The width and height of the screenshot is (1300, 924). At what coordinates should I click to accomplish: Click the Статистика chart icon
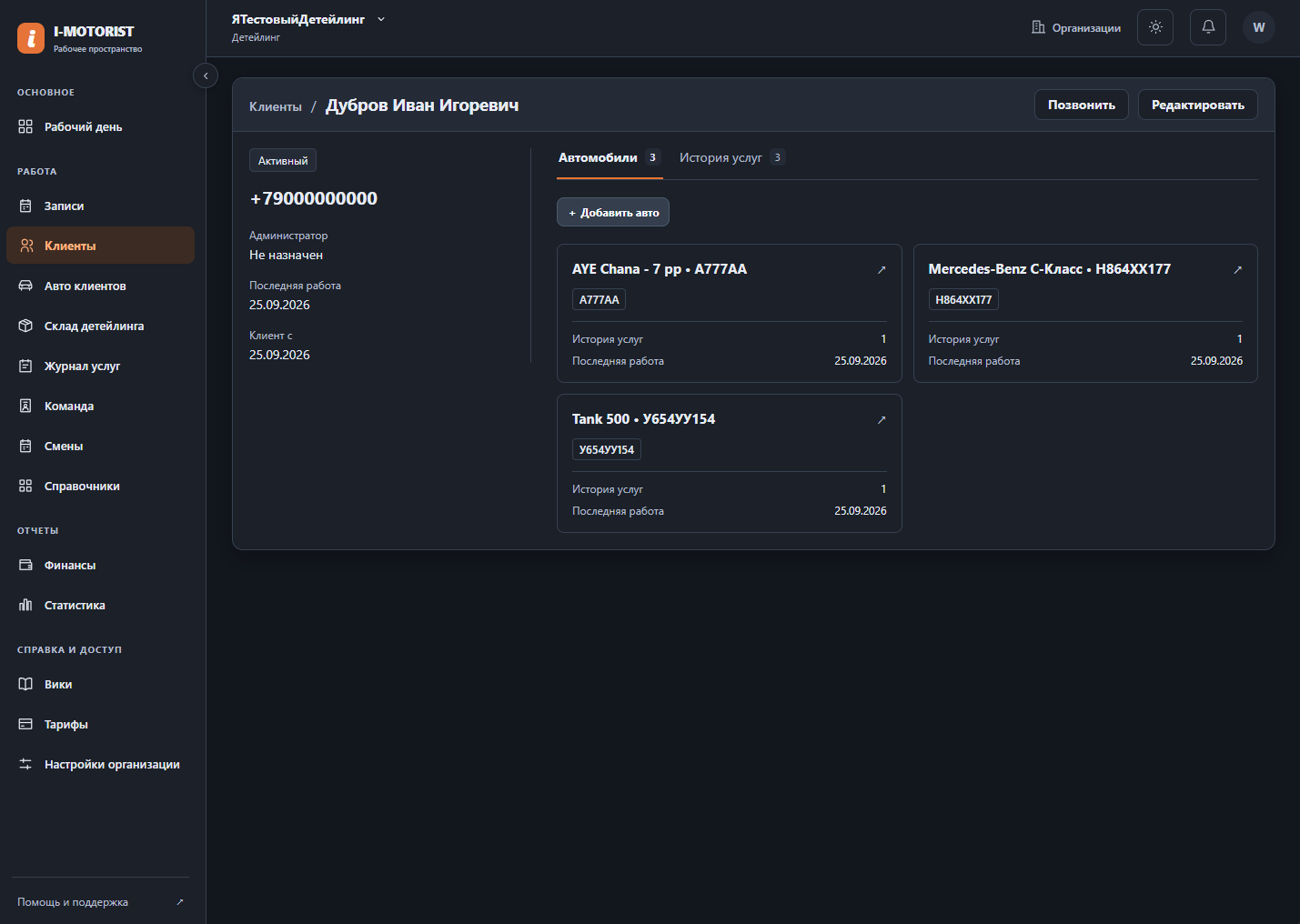25,605
